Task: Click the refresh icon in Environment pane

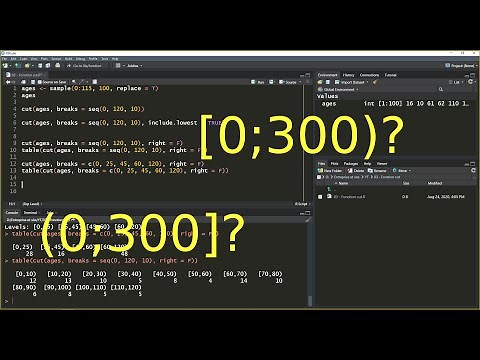Action: [471, 82]
